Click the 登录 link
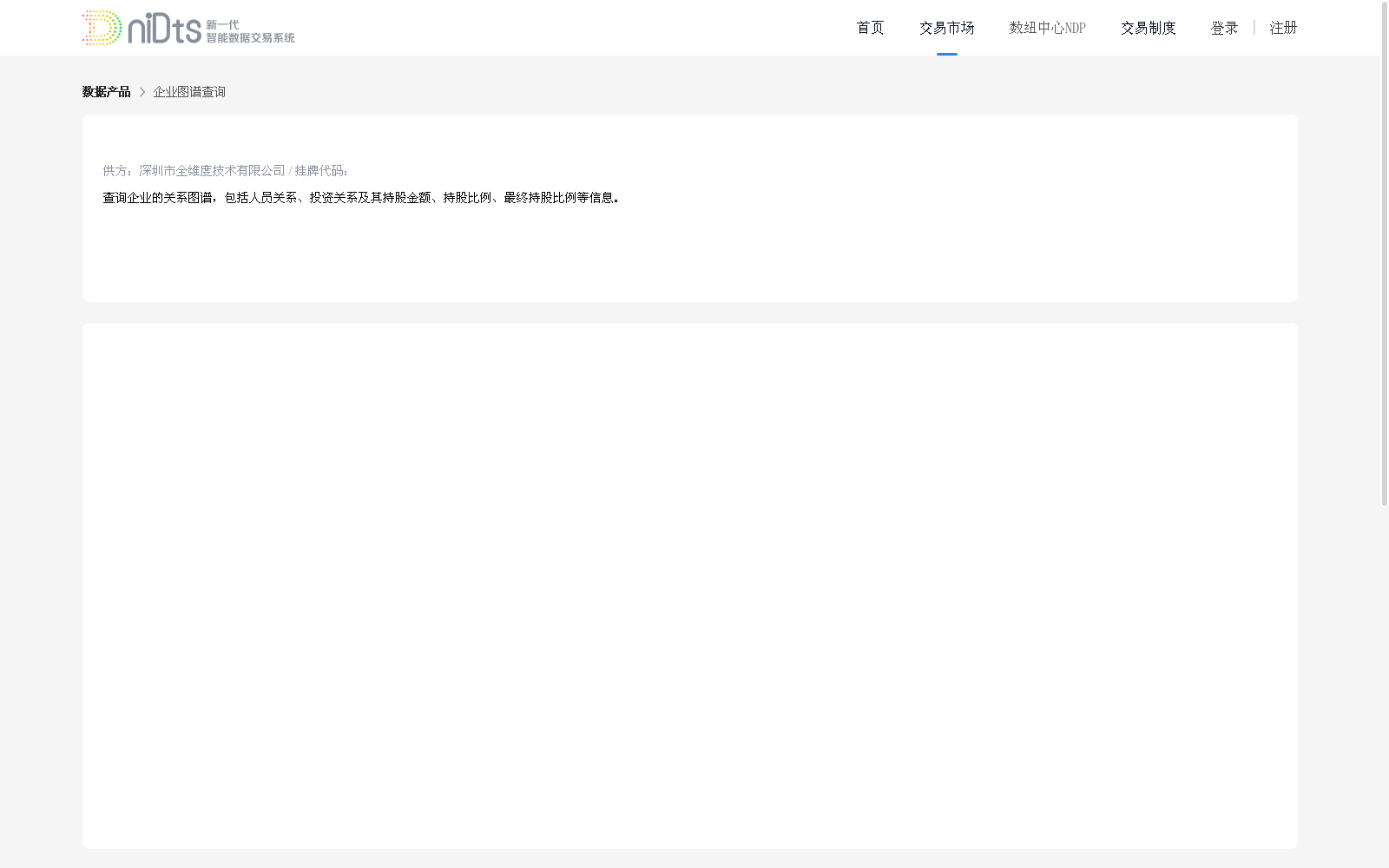 [x=1224, y=28]
